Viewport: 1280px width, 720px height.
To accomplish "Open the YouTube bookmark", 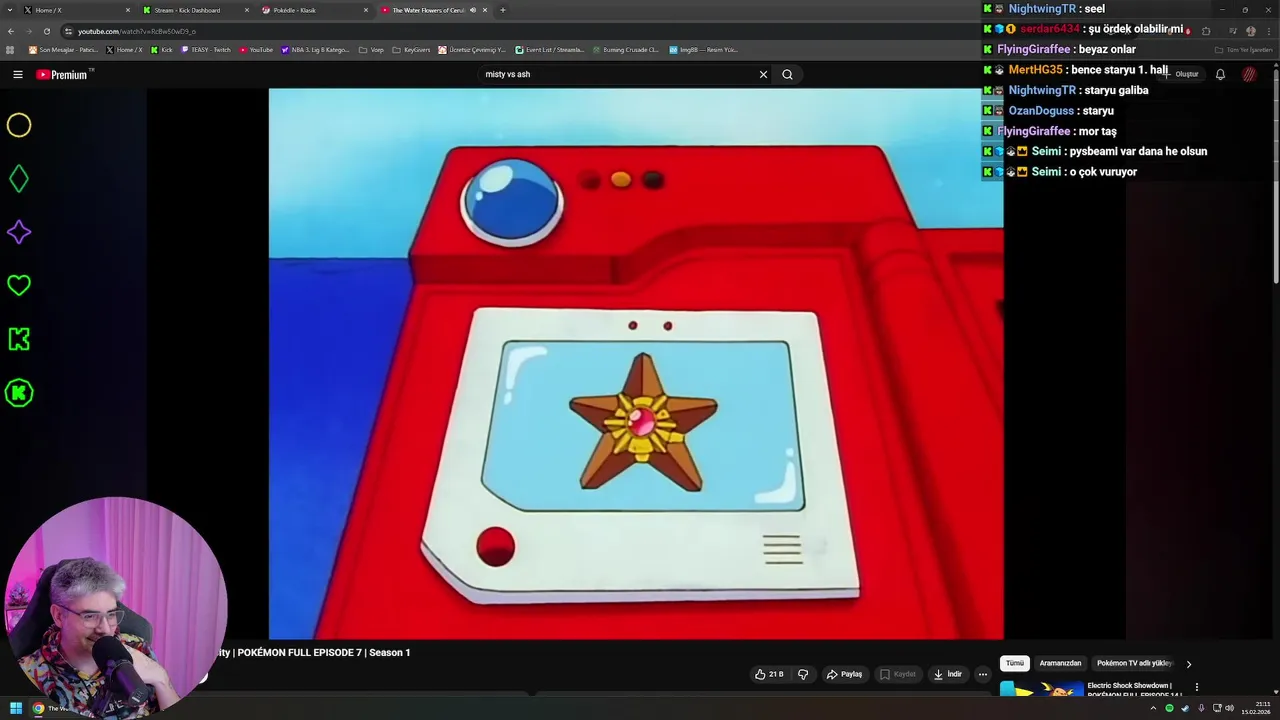I will click(256, 49).
